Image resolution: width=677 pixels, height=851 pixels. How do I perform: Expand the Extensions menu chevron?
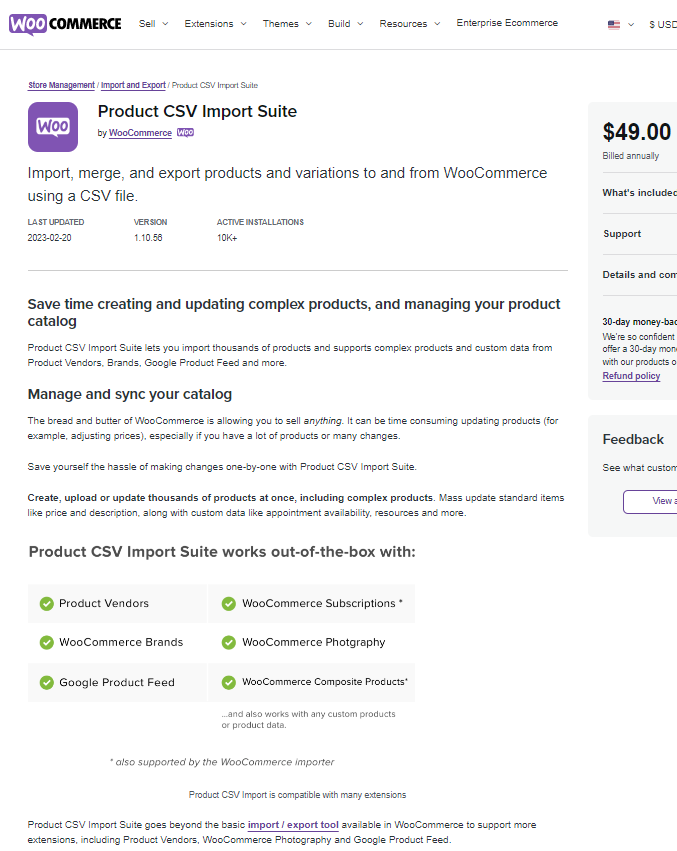point(243,24)
